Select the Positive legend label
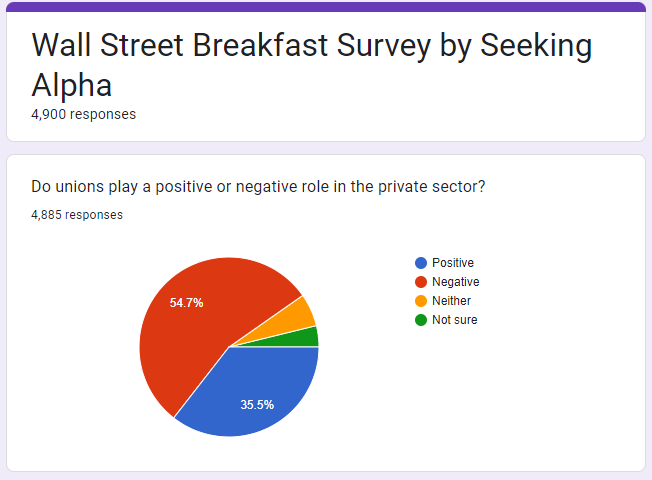The height and width of the screenshot is (480, 652). click(x=453, y=263)
